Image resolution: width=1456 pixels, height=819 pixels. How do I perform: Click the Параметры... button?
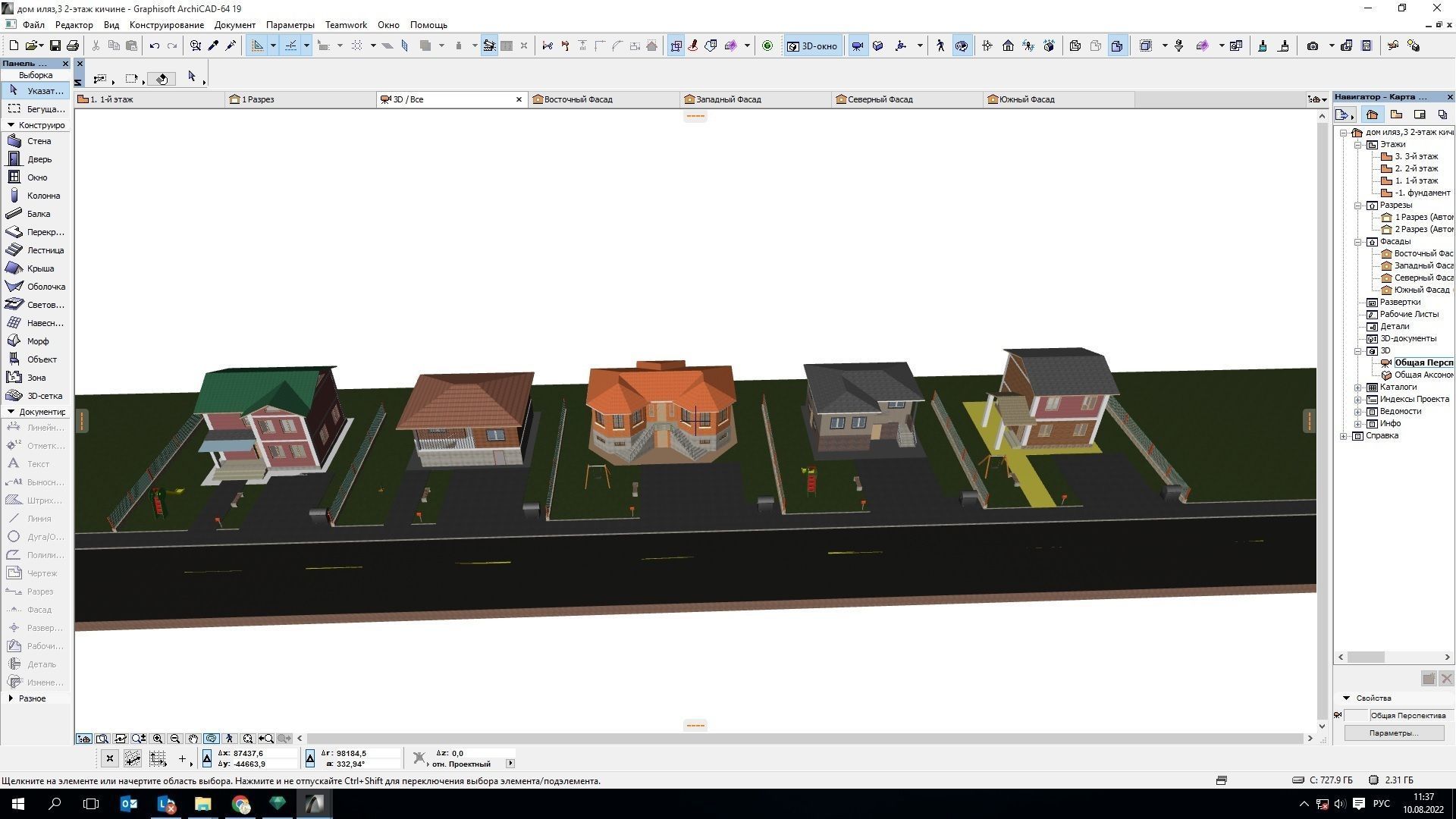(1393, 733)
